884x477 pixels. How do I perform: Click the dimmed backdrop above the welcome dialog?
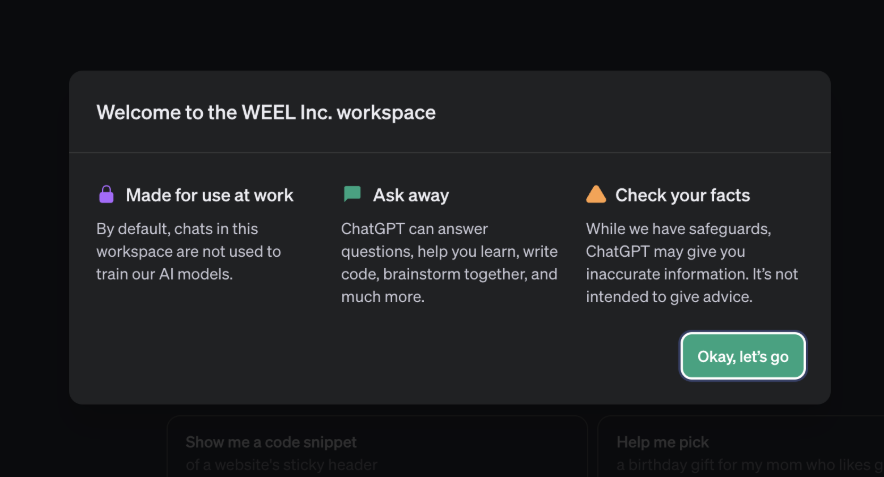pyautogui.click(x=440, y=35)
